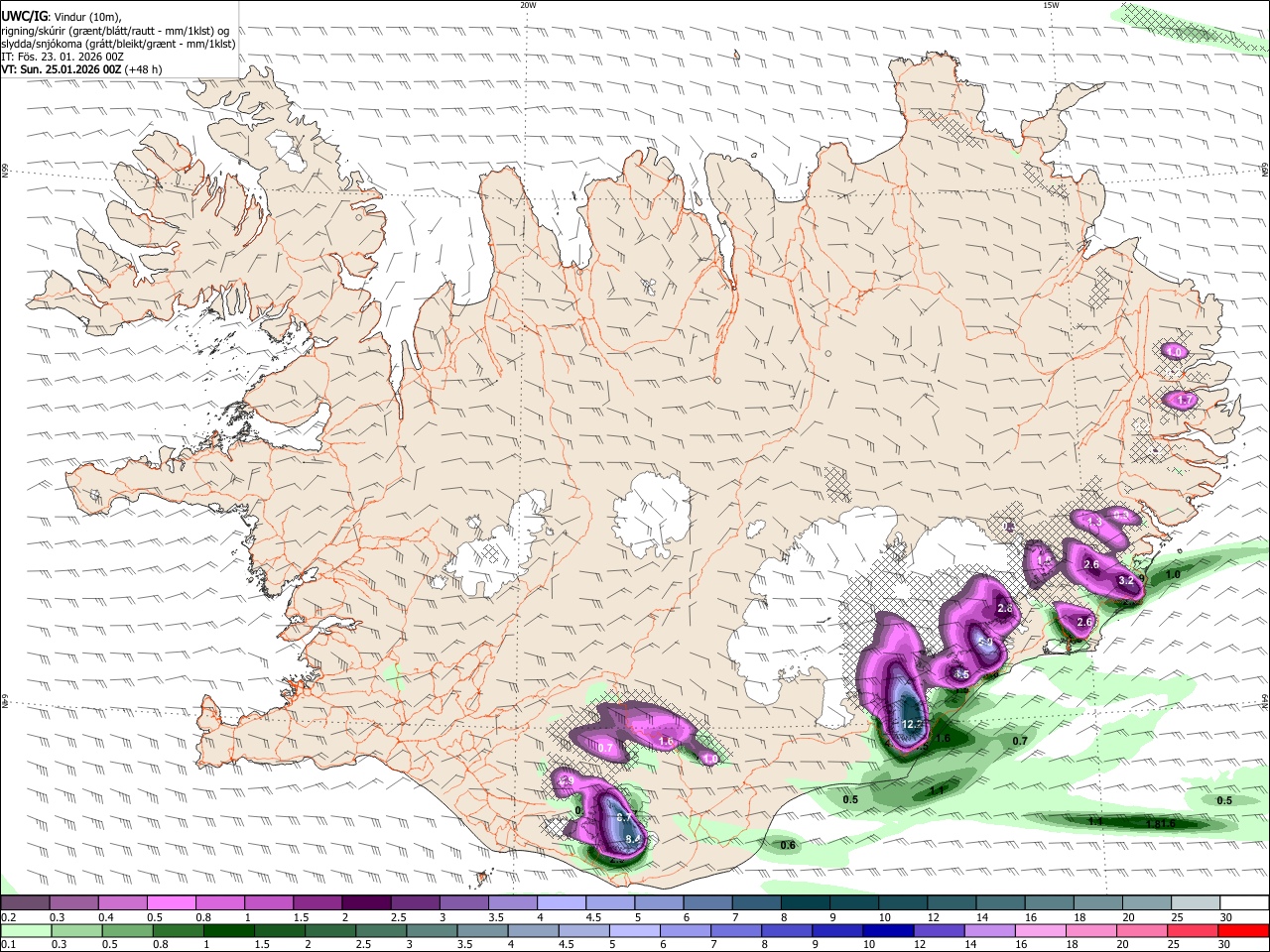Click the 'VT: Sun. 25.01.2026 00Z (+48 h)' line
Image resolution: width=1270 pixels, height=952 pixels.
(x=81, y=69)
